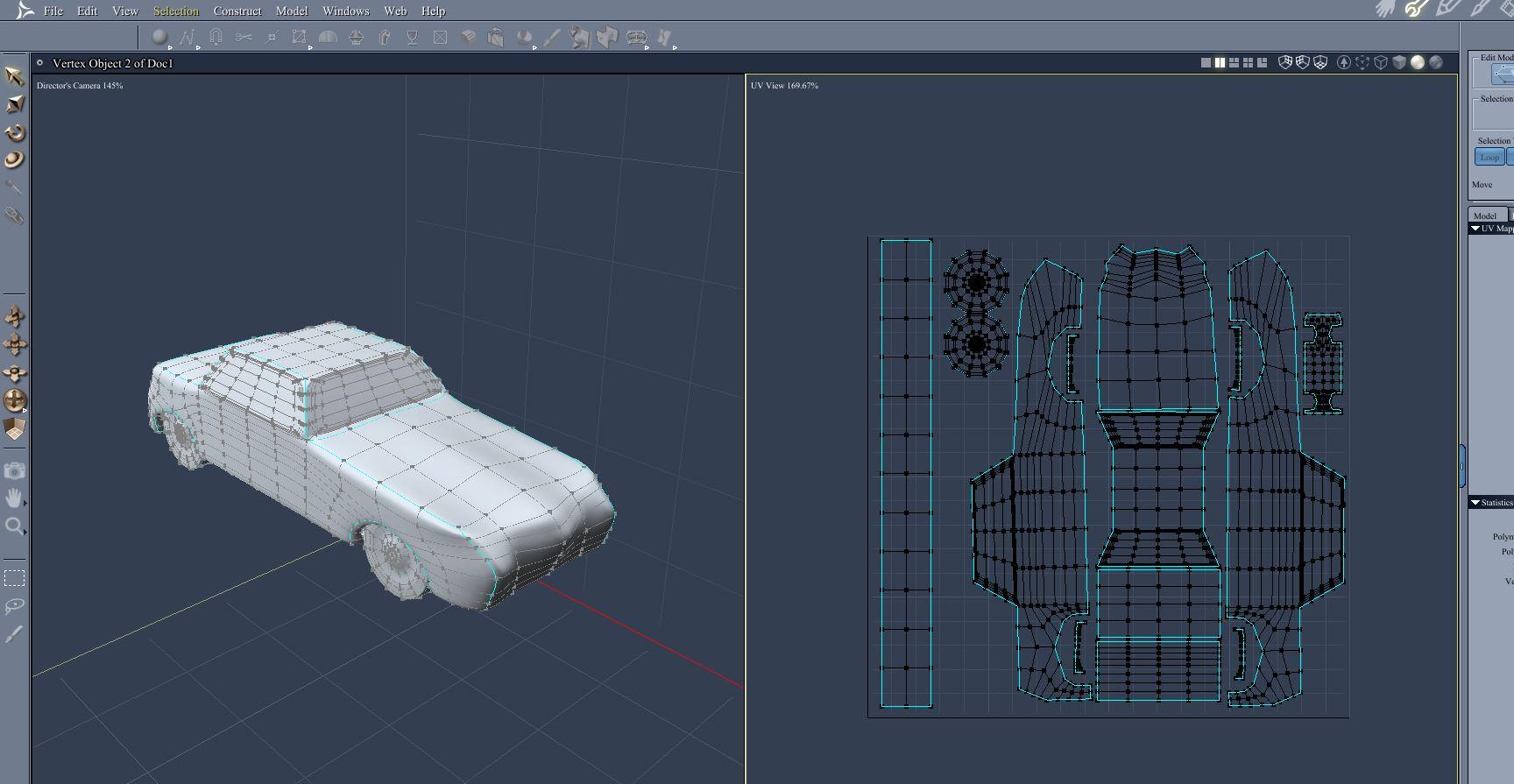Click the goblet-shaped modeling tool
Image resolution: width=1514 pixels, height=784 pixels.
point(412,37)
